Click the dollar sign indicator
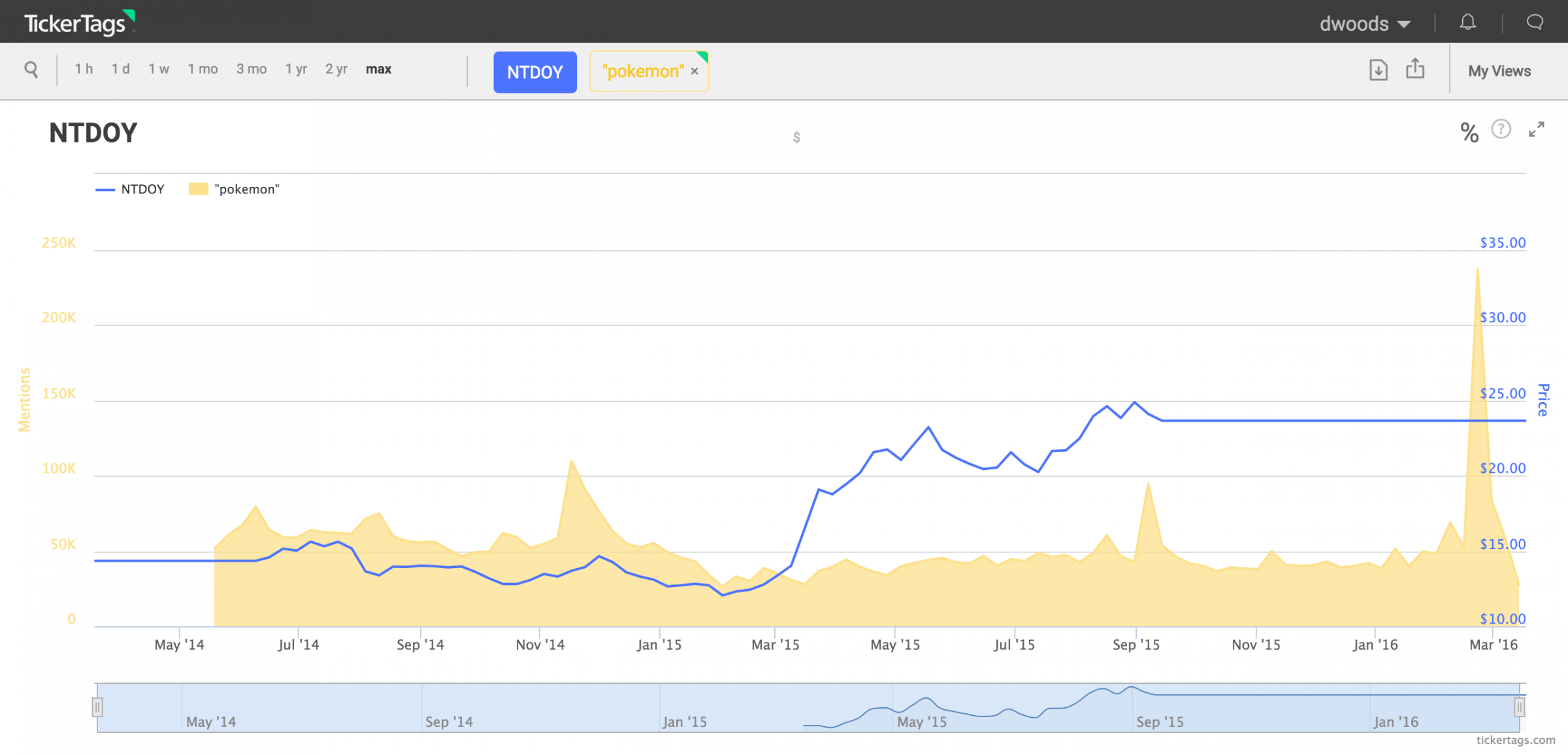 [x=796, y=137]
